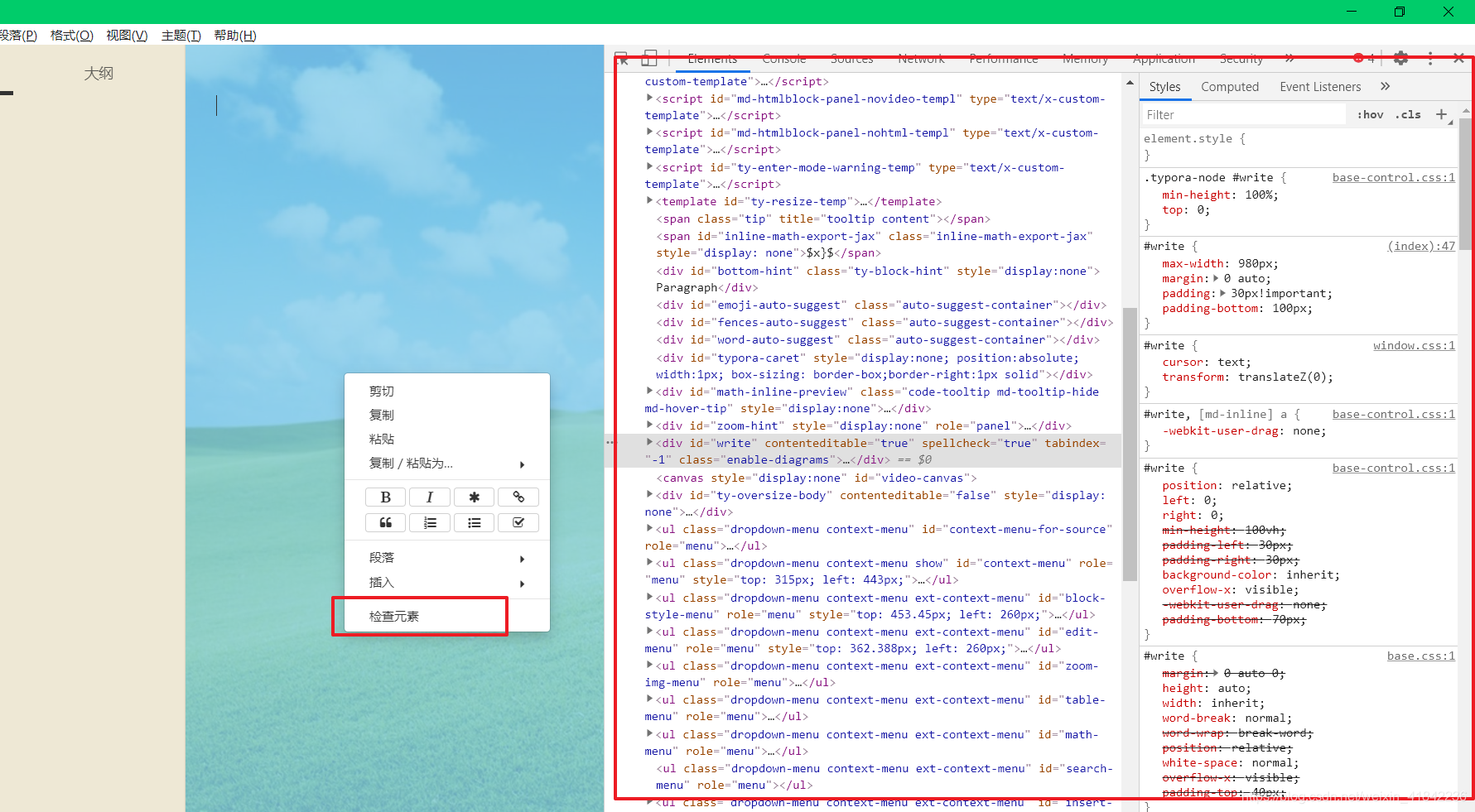
Task: Show more DevTools tabs chevron
Action: [1289, 58]
